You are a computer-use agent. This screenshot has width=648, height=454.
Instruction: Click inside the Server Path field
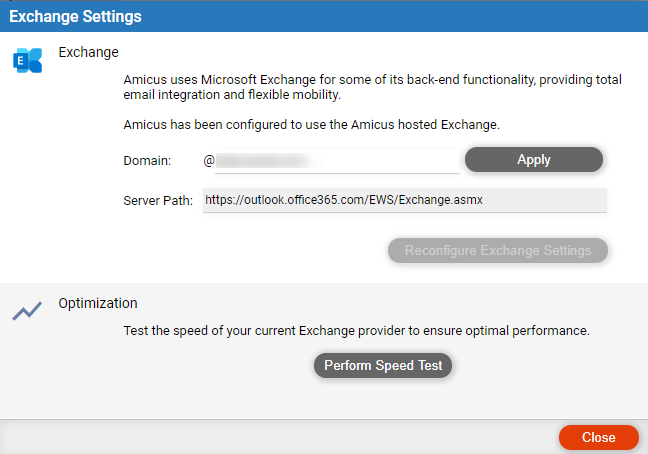pyautogui.click(x=405, y=200)
